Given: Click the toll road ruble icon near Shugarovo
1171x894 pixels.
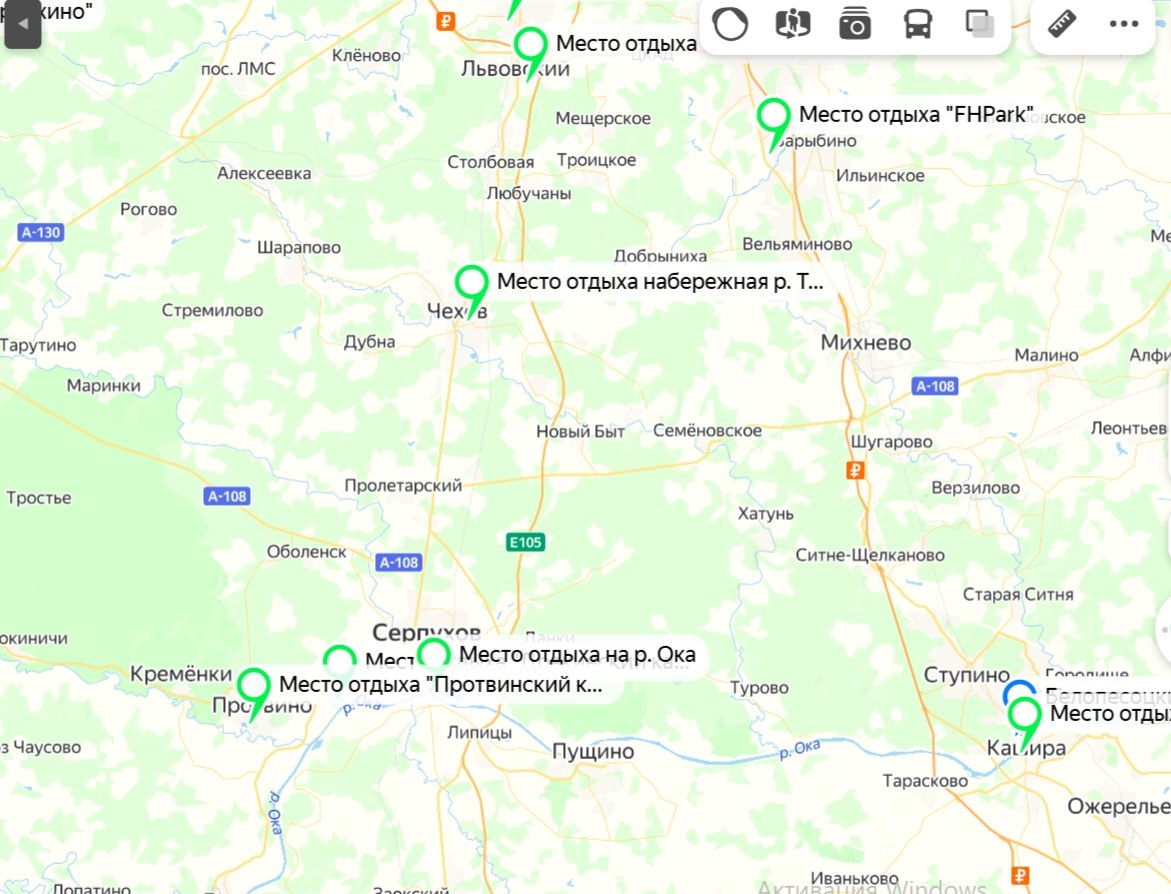Looking at the screenshot, I should pyautogui.click(x=855, y=471).
